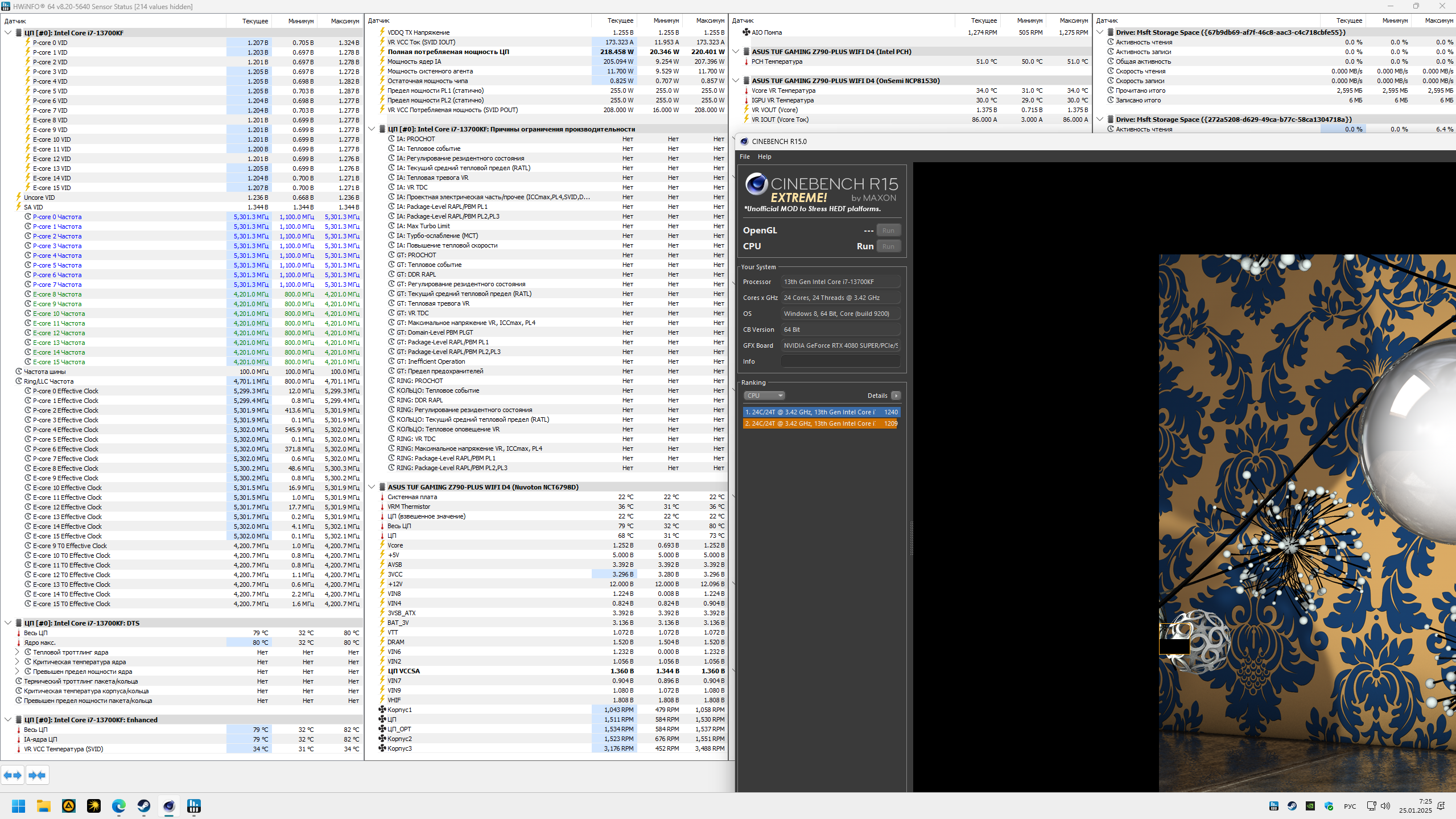Viewport: 1456px width, 819px height.
Task: Click the Info text field in Cinebench
Action: (x=840, y=361)
